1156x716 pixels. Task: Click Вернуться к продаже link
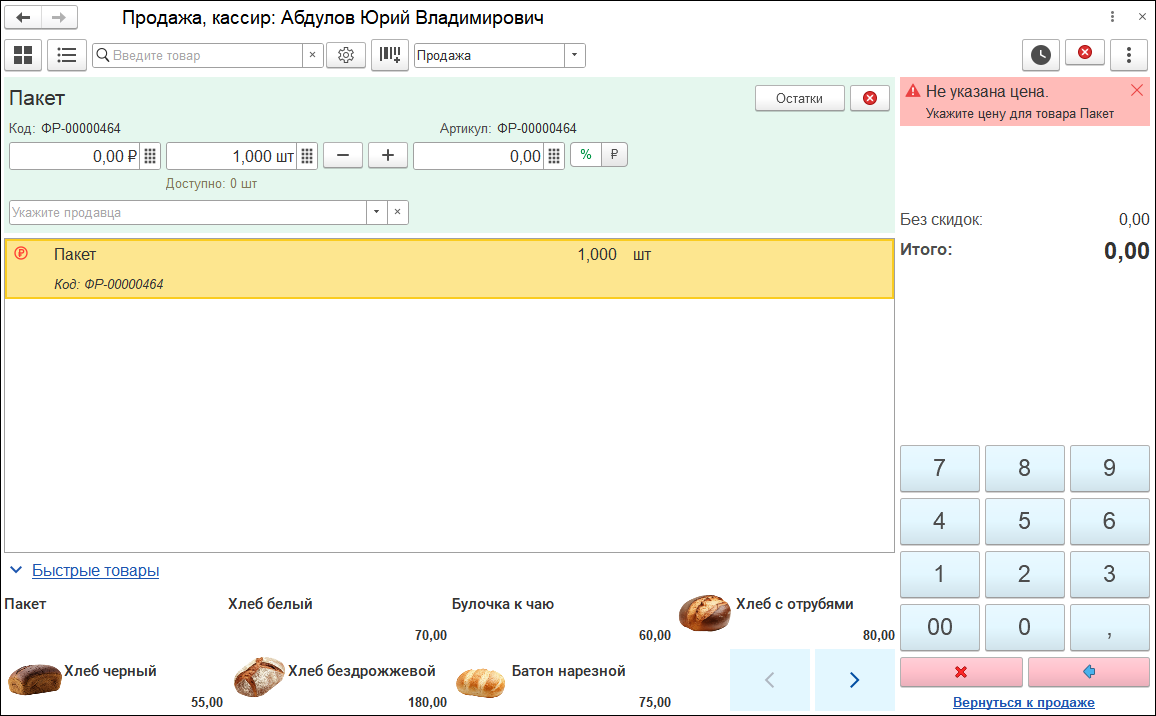pos(1023,703)
